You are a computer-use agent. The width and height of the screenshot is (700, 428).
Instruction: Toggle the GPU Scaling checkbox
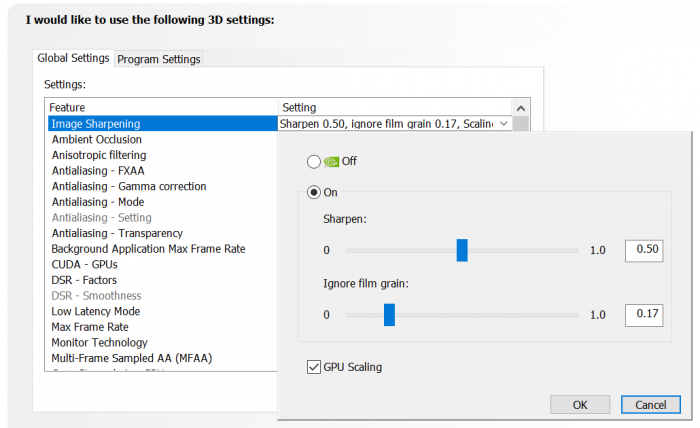point(314,367)
